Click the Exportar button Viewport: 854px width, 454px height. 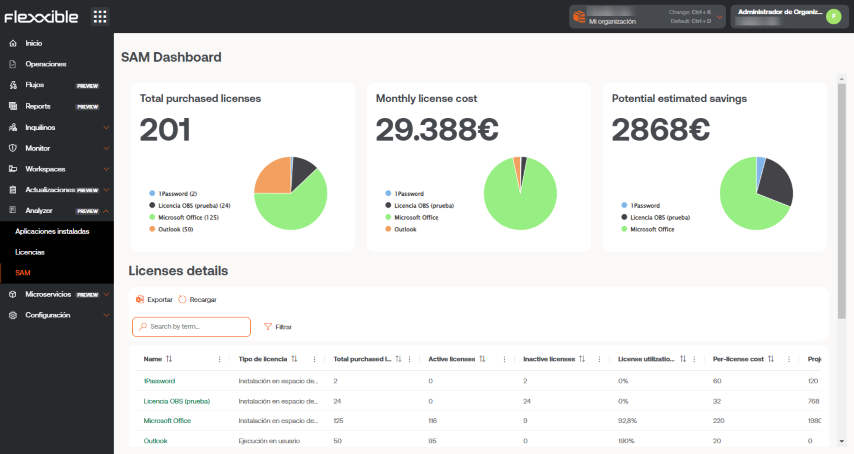(x=154, y=299)
